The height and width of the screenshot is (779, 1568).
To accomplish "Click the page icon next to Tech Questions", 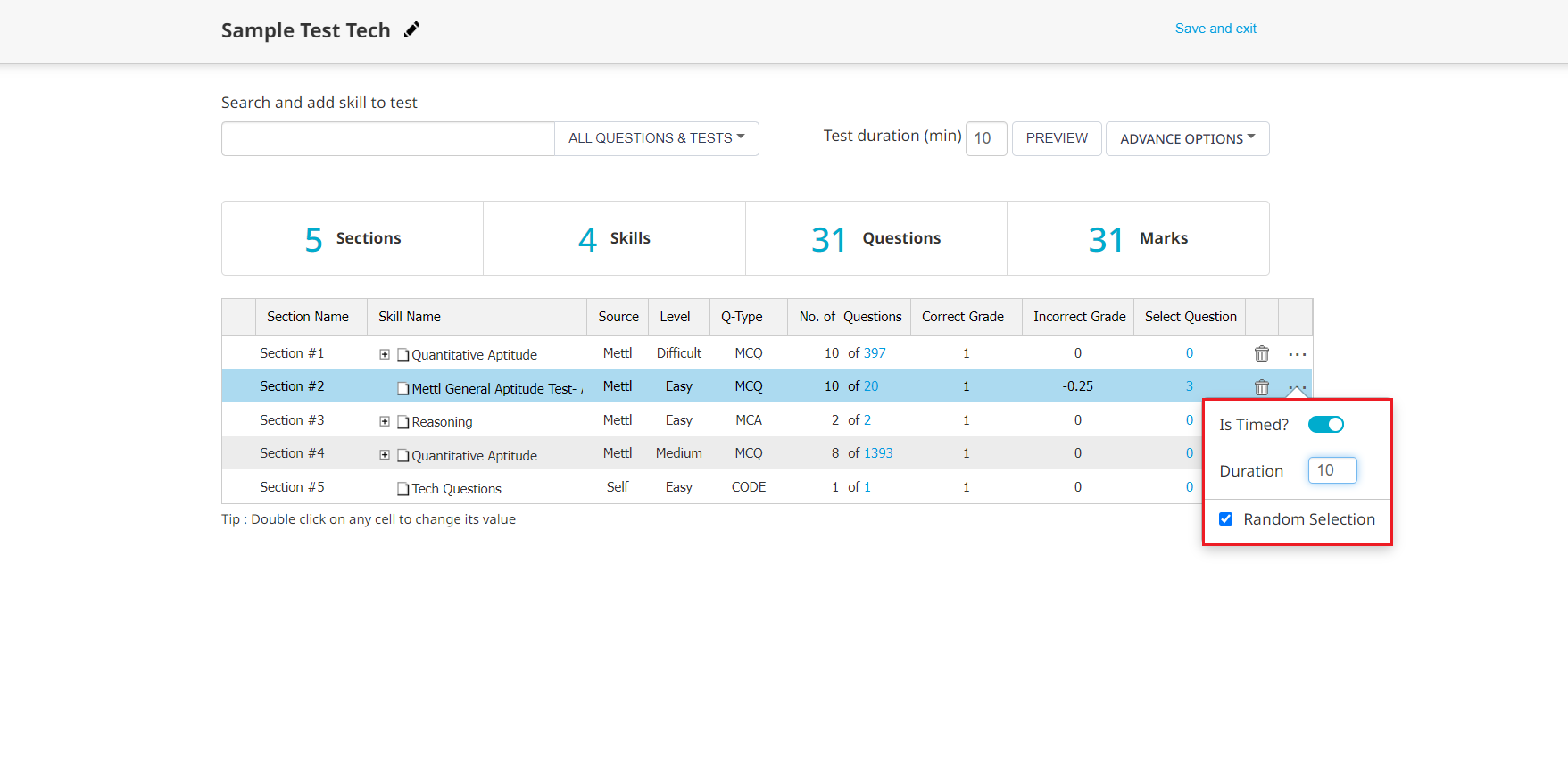I will [403, 489].
